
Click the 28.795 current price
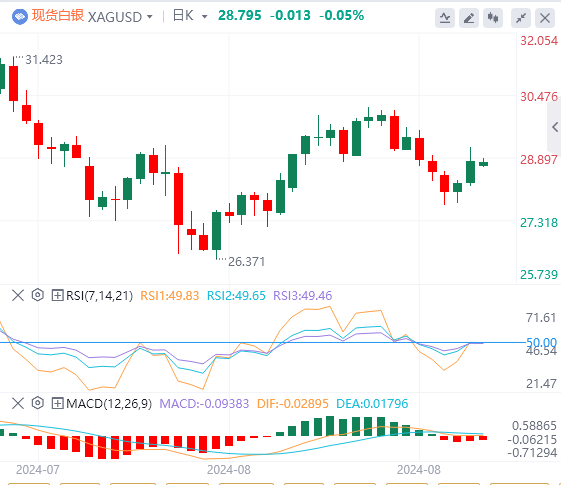(240, 15)
